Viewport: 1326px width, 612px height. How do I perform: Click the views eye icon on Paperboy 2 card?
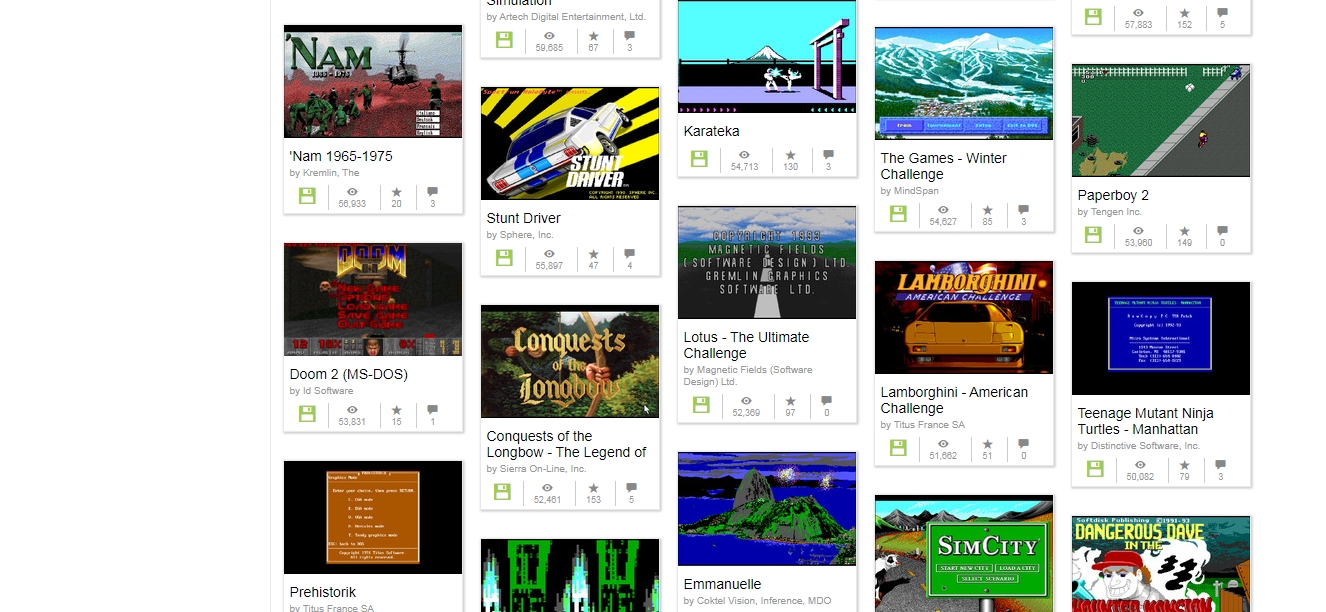point(1139,230)
